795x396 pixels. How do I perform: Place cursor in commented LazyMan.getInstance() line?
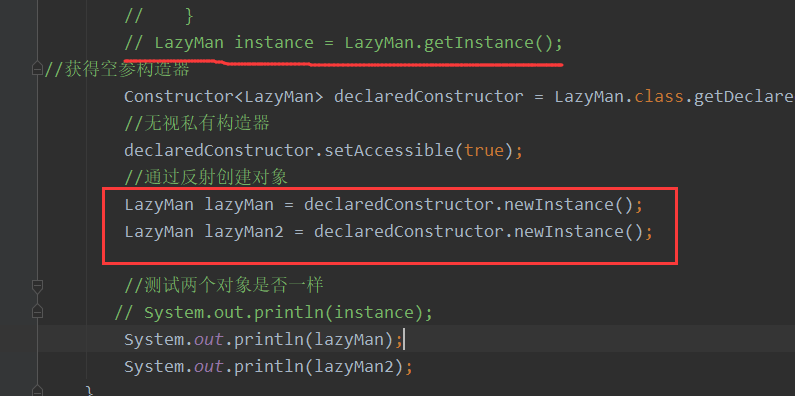tap(343, 43)
